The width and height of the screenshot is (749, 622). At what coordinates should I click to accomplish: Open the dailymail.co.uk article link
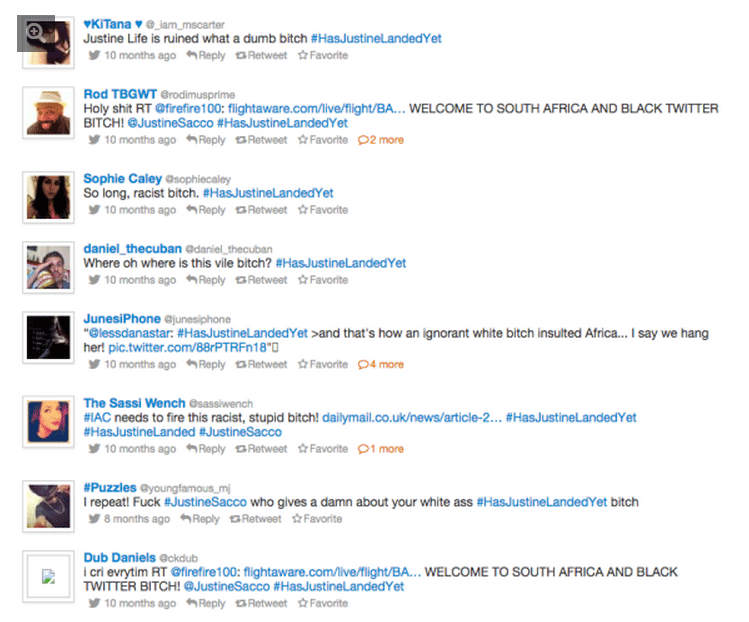(412, 418)
